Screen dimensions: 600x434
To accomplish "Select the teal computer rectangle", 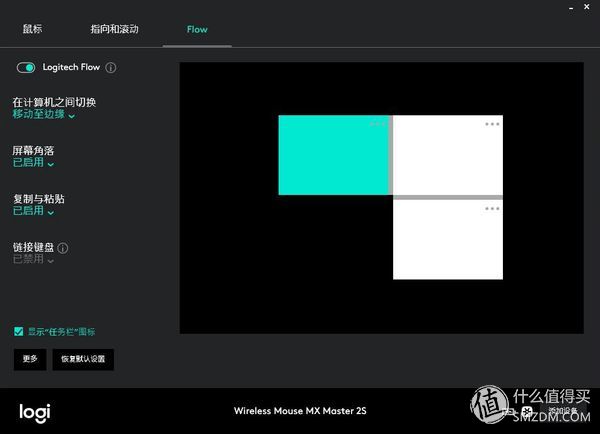I will point(333,155).
